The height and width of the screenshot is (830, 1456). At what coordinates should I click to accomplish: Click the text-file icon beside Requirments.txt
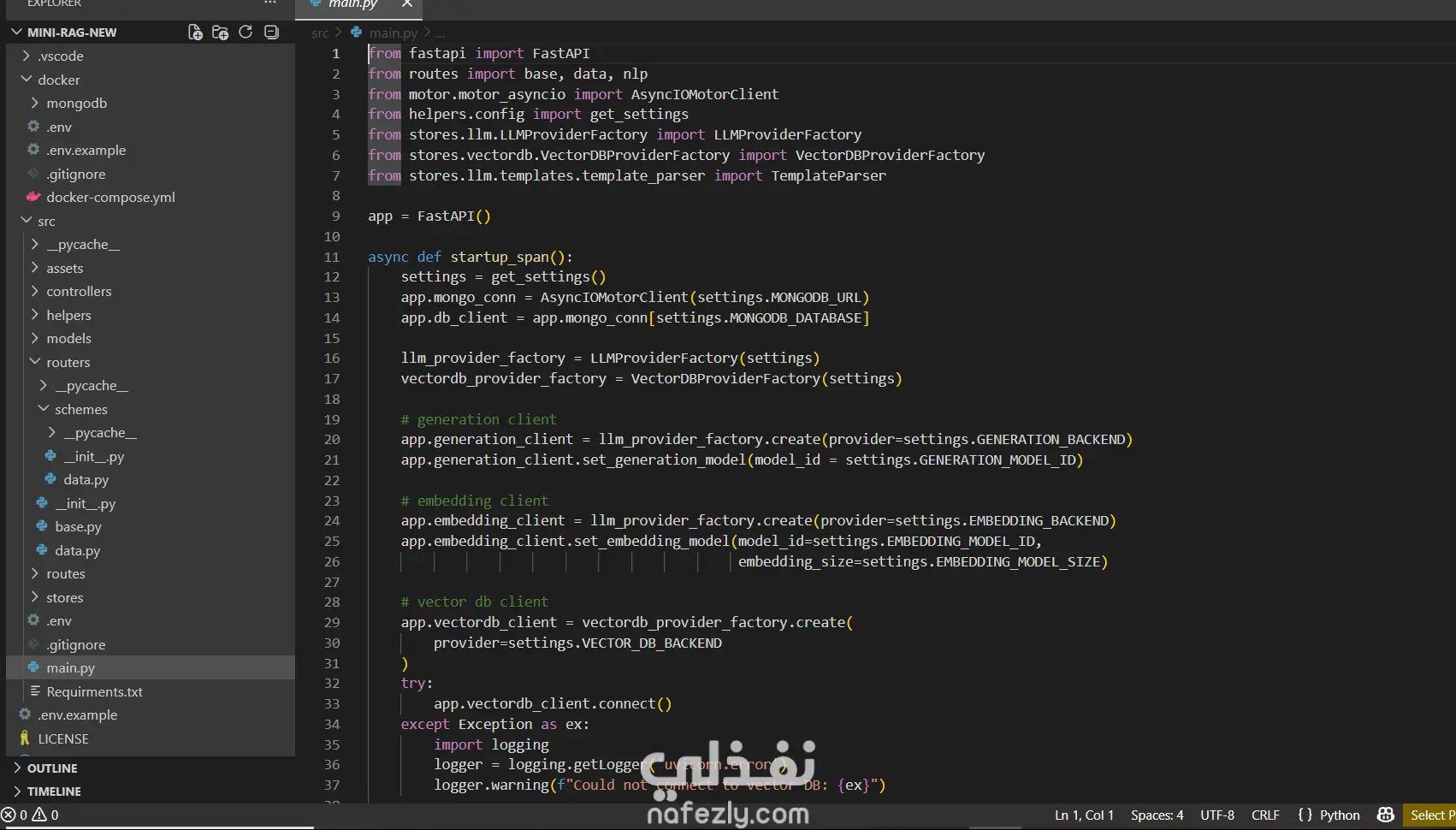point(35,691)
